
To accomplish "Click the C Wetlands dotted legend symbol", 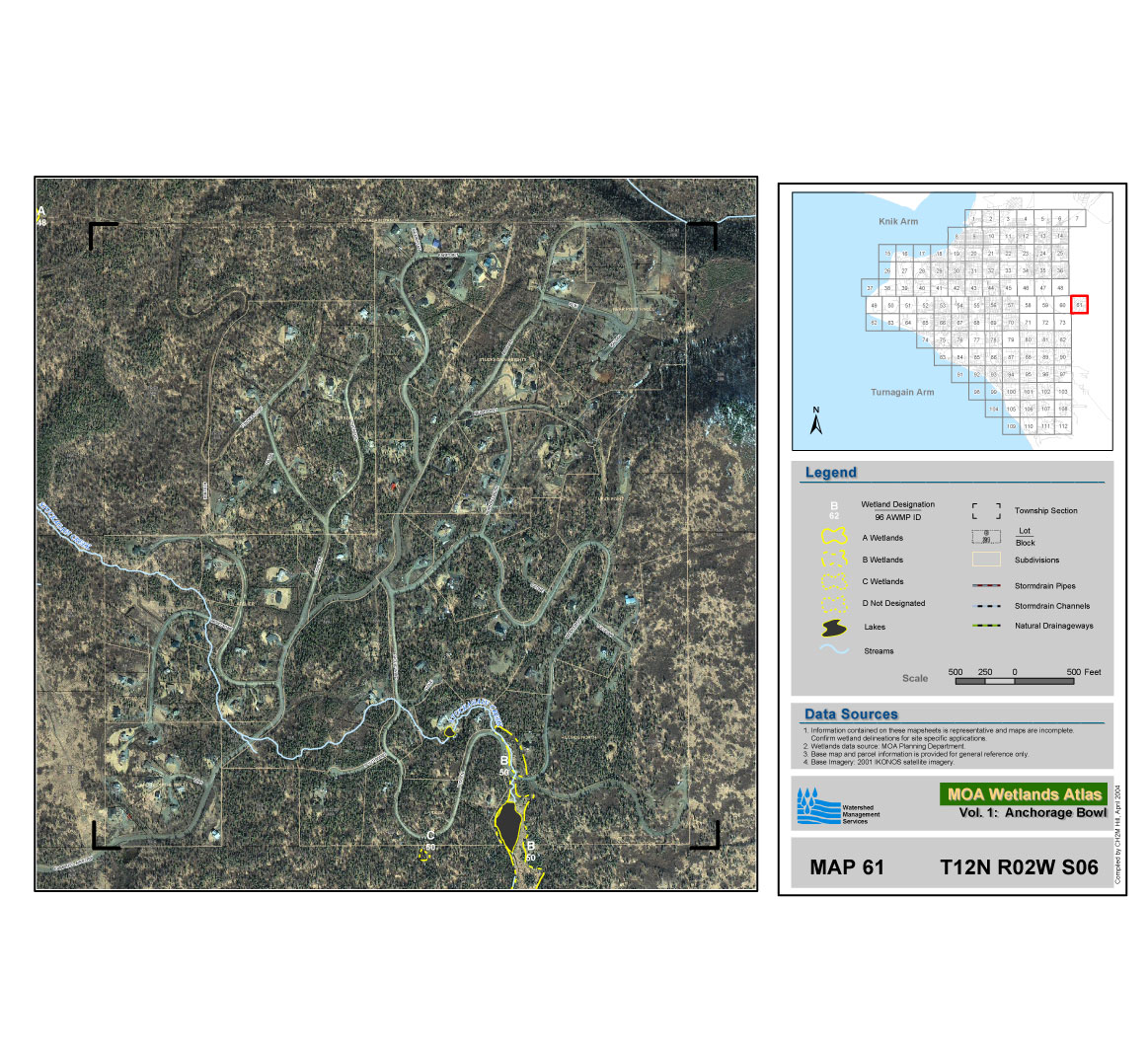I will [834, 581].
